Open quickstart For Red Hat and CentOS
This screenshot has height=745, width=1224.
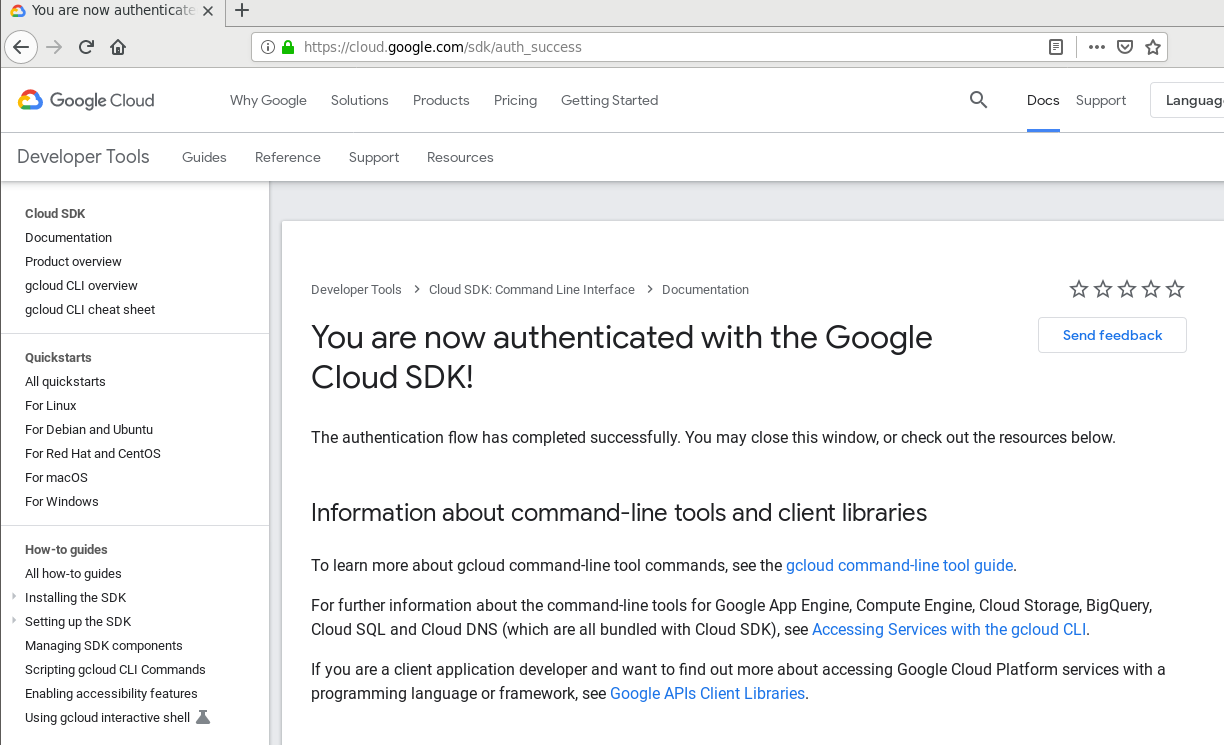(93, 453)
